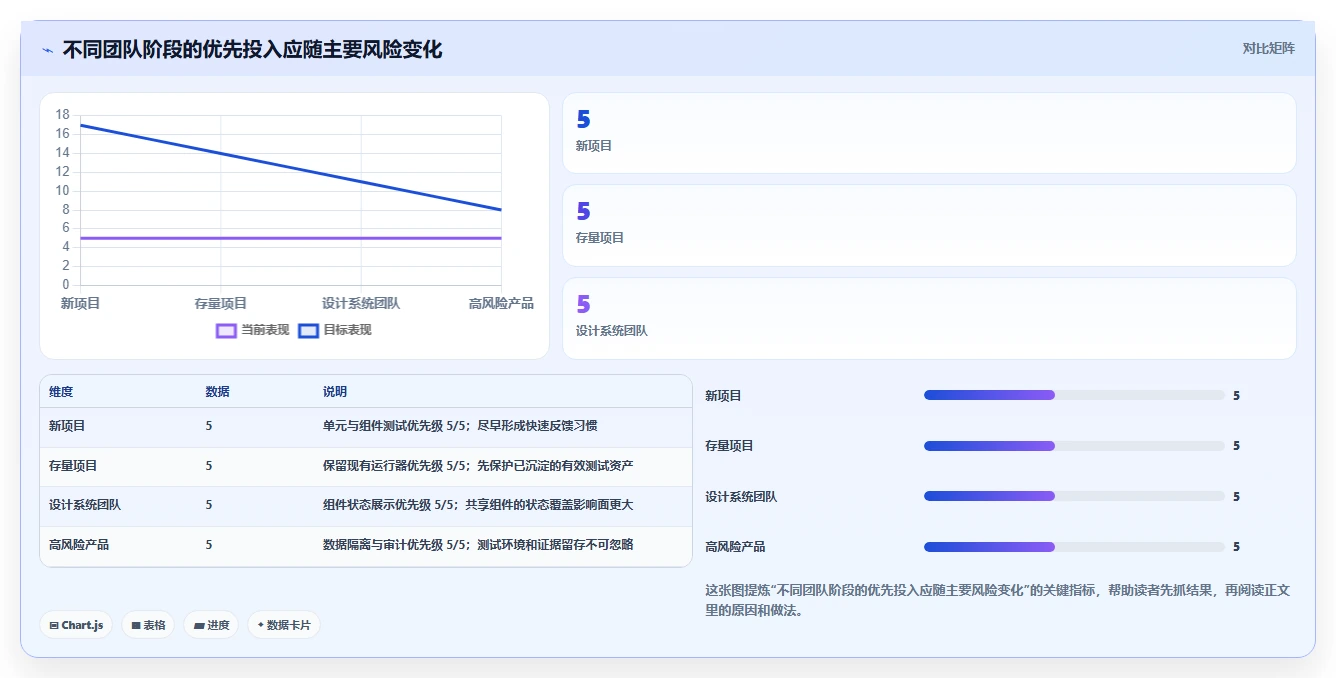Click value 5 in 设计系统团队 table row
The image size is (1336, 678).
tap(209, 505)
